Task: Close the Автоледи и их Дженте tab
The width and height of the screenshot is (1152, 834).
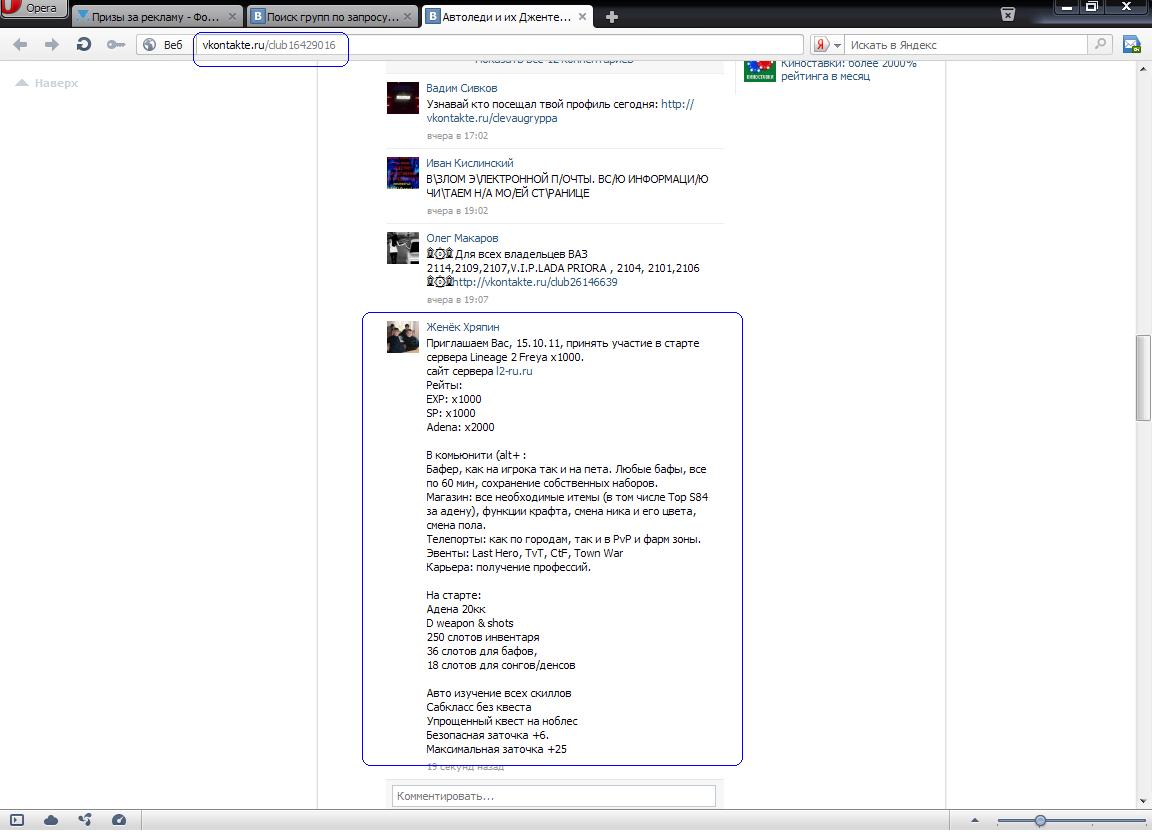Action: [x=582, y=16]
